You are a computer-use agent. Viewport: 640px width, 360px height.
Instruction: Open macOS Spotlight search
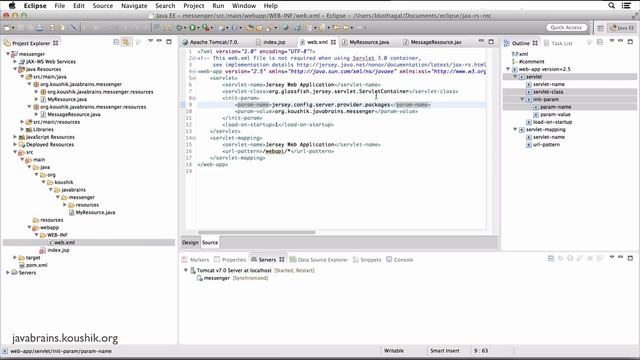tap(611, 5)
